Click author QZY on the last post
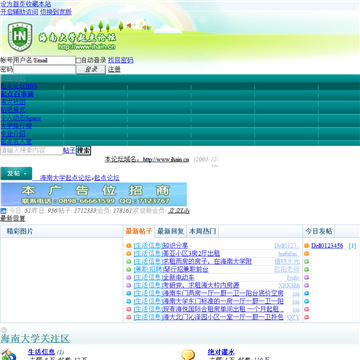The image size is (360, 360). click(293, 317)
